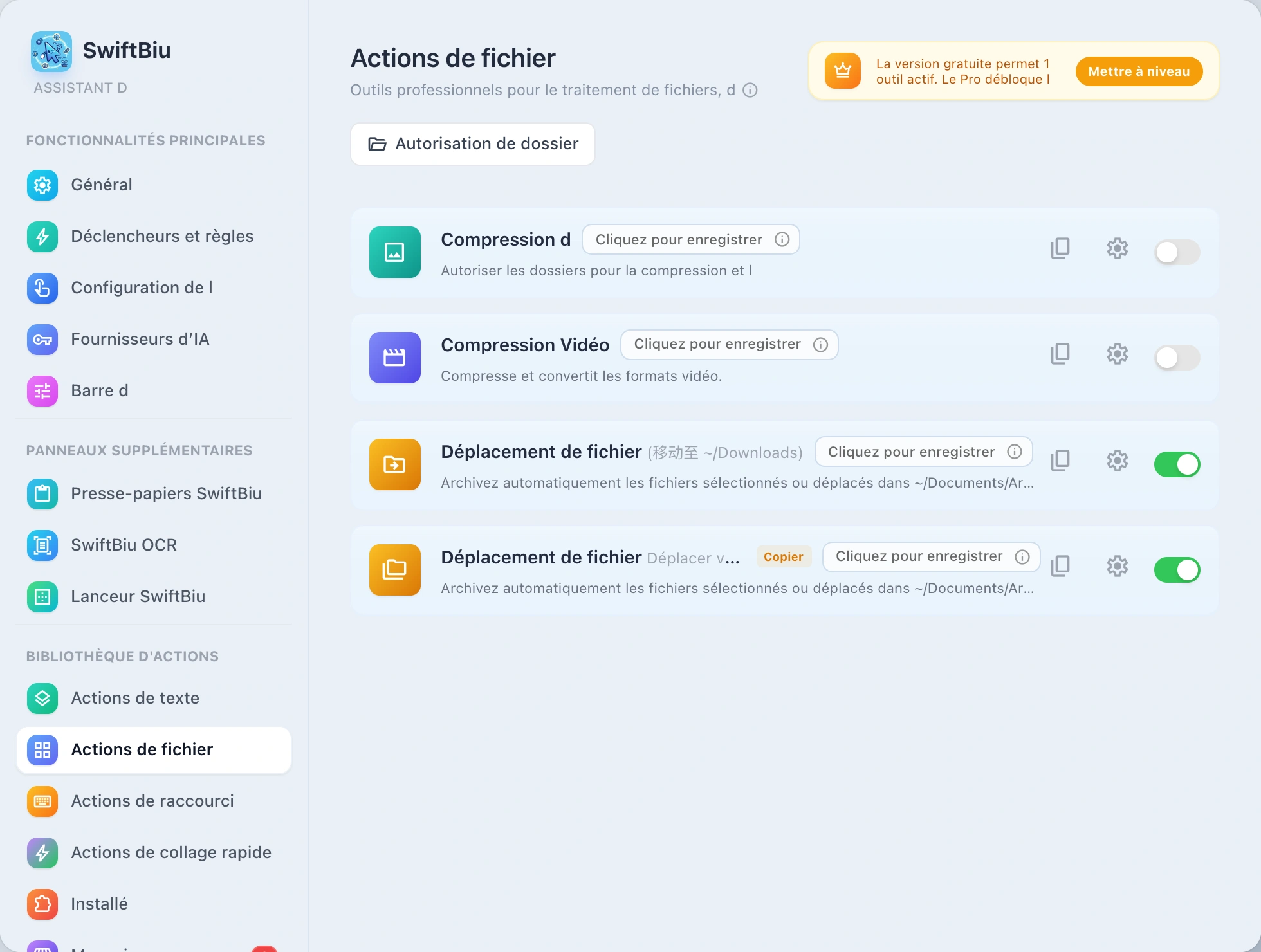Image resolution: width=1261 pixels, height=952 pixels.
Task: Click the Copier badge label
Action: tap(784, 557)
